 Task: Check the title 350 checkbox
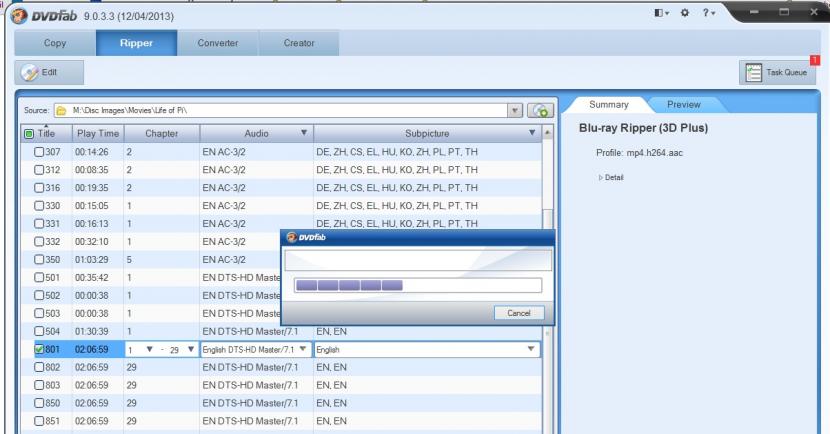(39, 259)
